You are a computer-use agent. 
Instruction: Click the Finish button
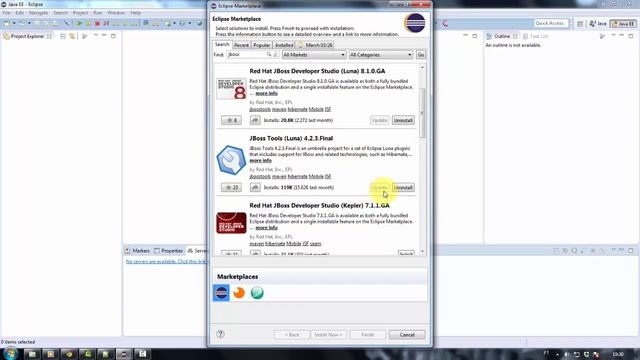367,335
